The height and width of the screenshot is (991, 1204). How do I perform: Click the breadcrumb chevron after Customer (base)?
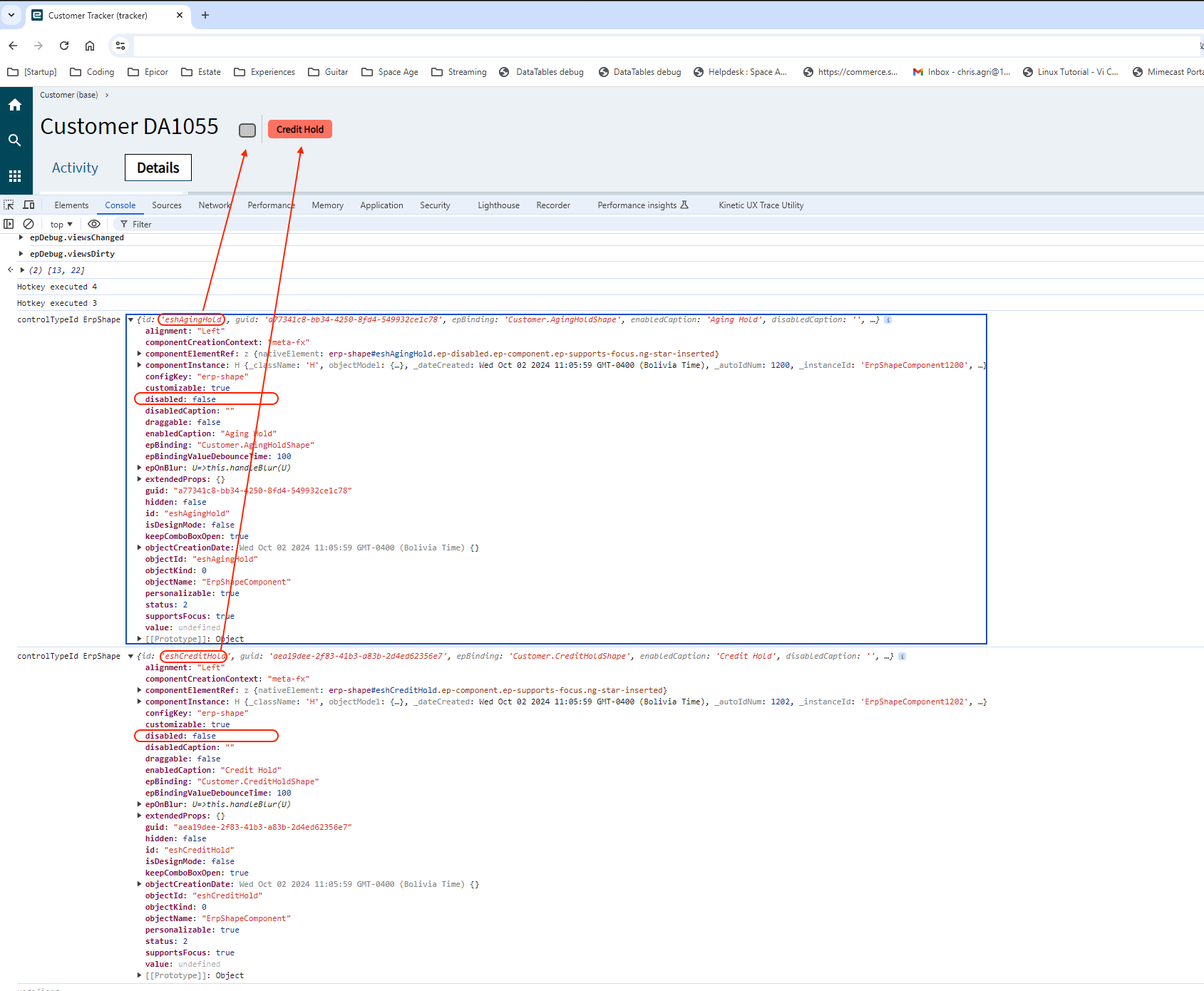(107, 95)
